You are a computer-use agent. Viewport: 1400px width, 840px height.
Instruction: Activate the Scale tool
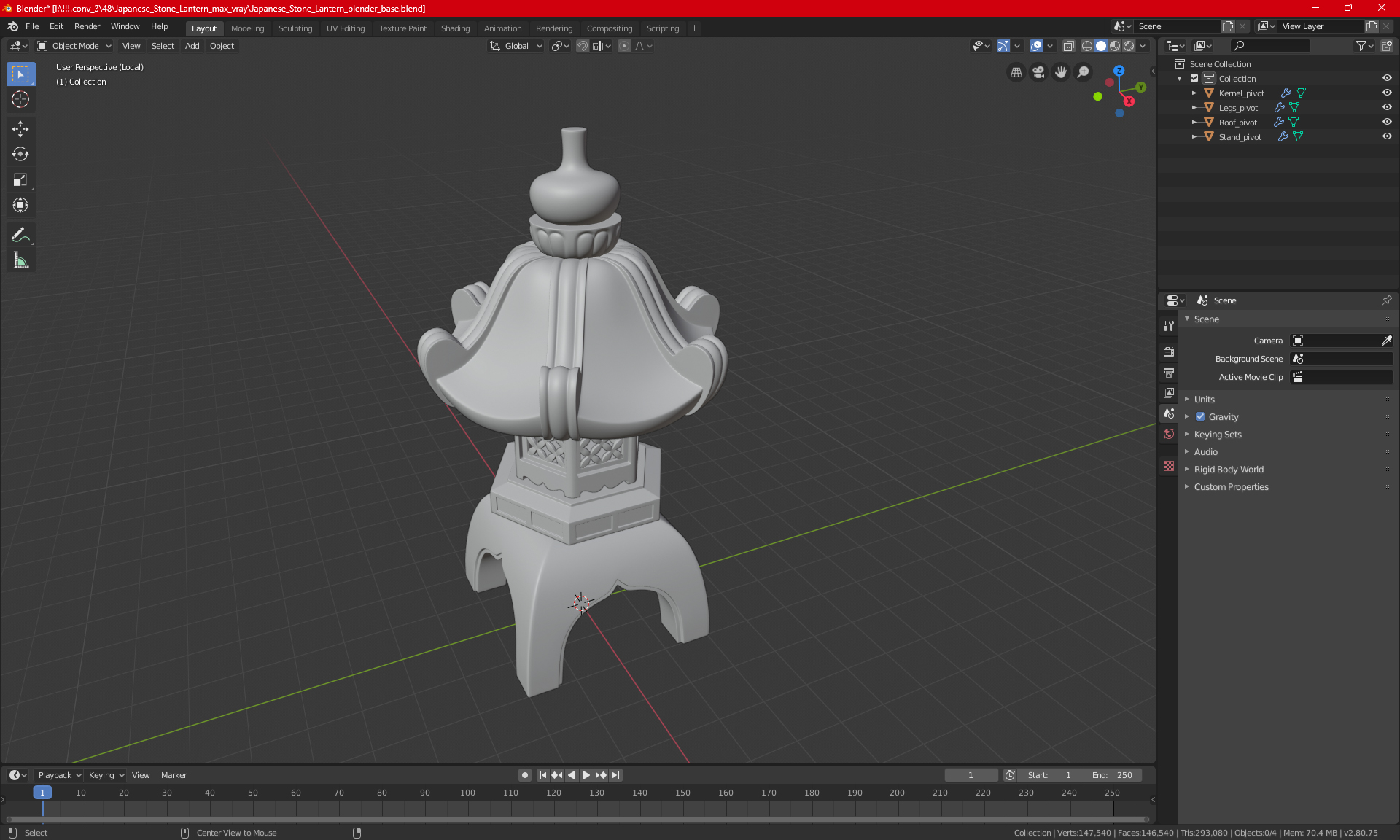[x=20, y=180]
